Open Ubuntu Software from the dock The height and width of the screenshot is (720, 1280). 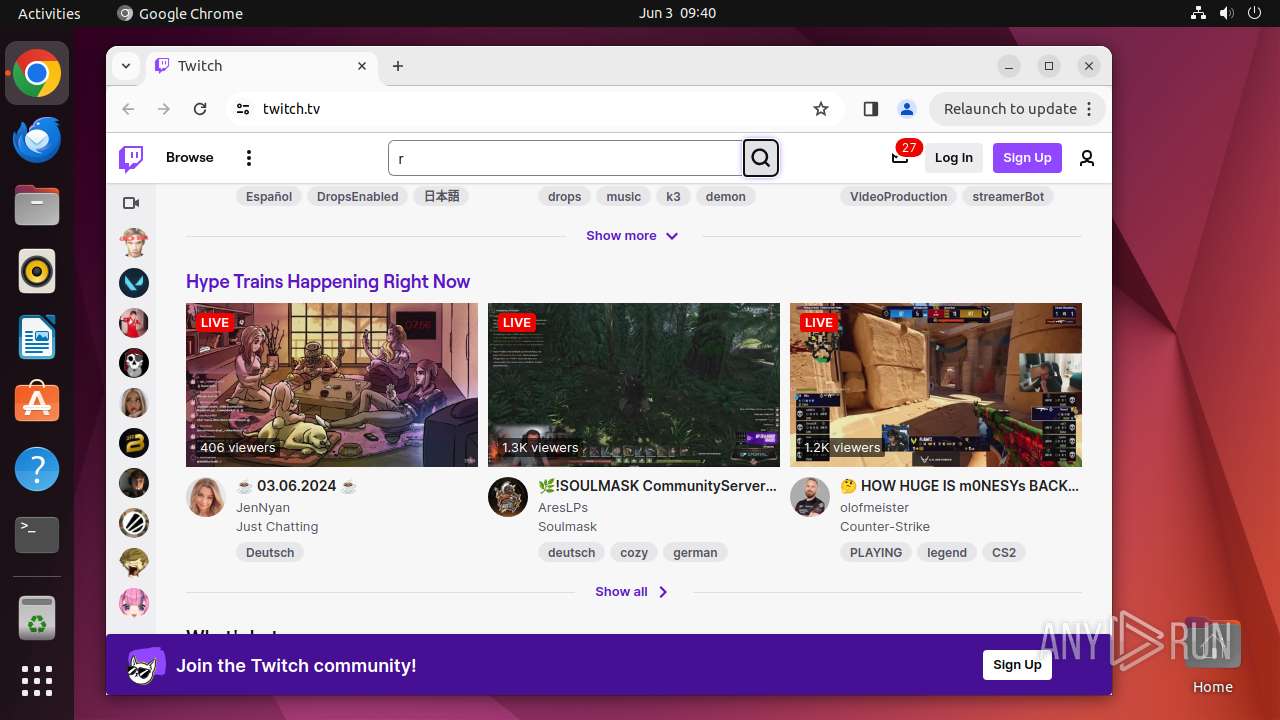(37, 403)
